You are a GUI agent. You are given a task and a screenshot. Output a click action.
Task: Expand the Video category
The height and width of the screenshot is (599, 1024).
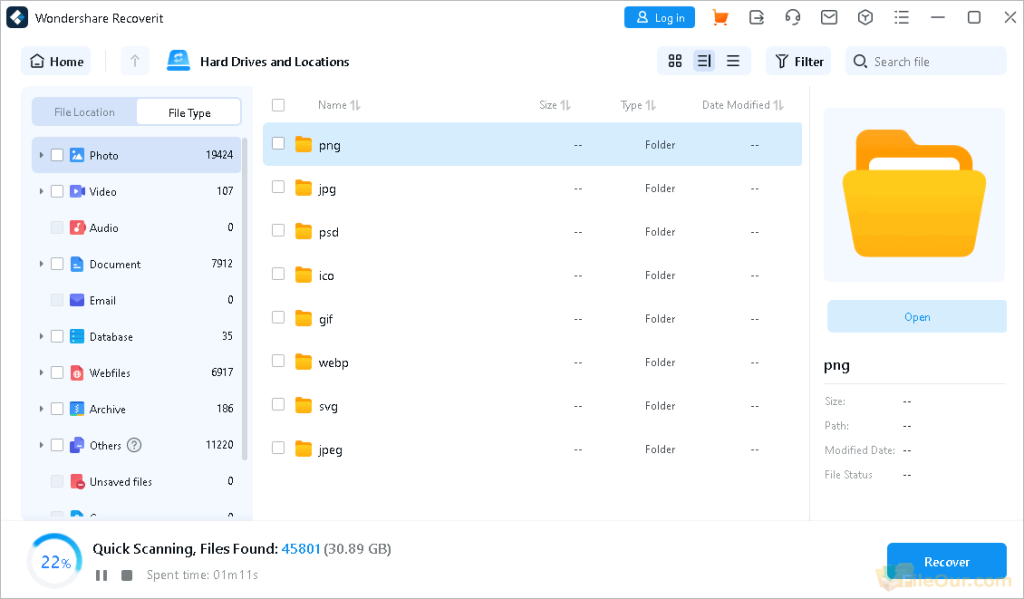click(41, 191)
